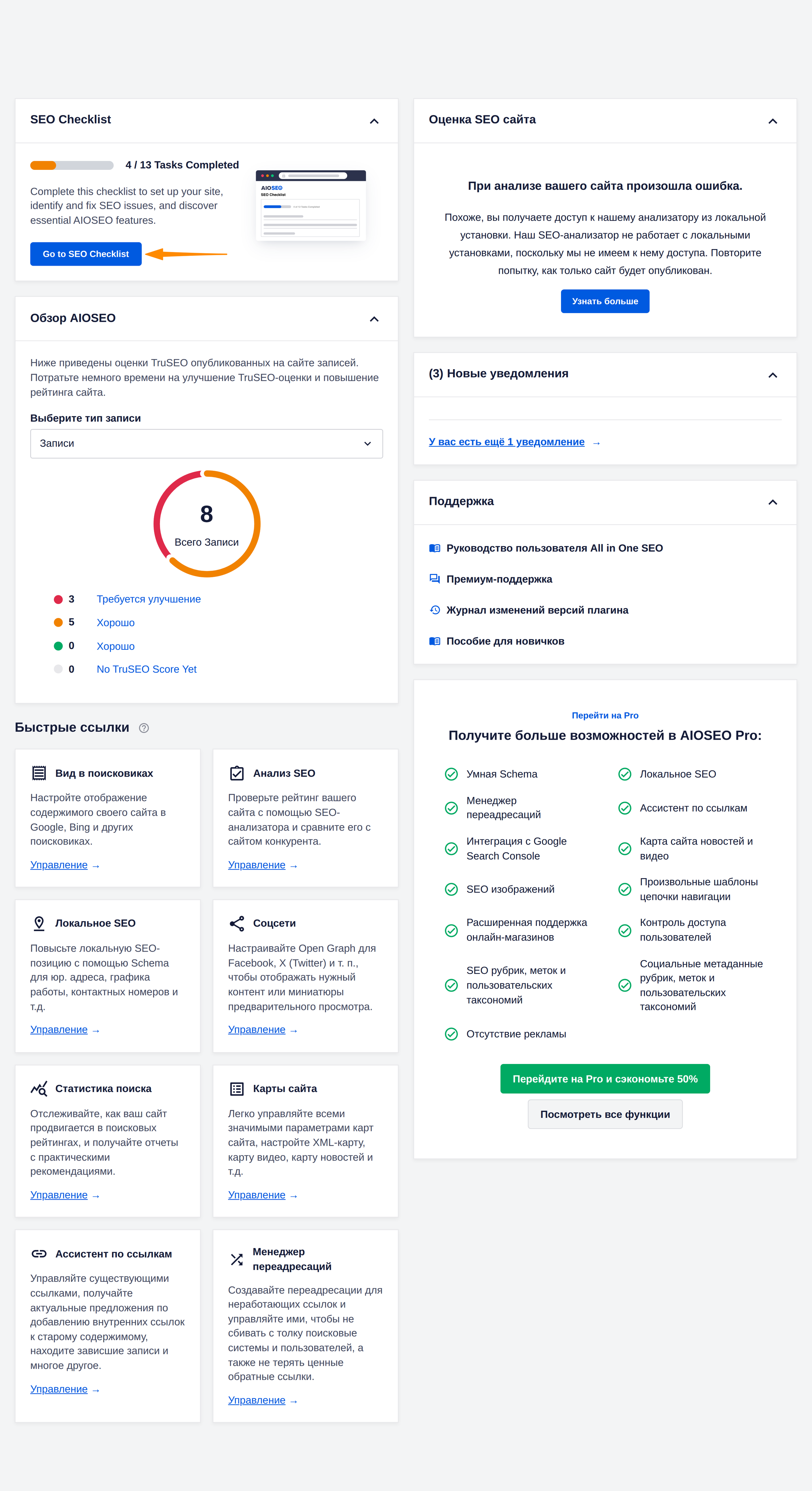Open the No TruSEO Score Yet link
812x1491 pixels.
[146, 669]
